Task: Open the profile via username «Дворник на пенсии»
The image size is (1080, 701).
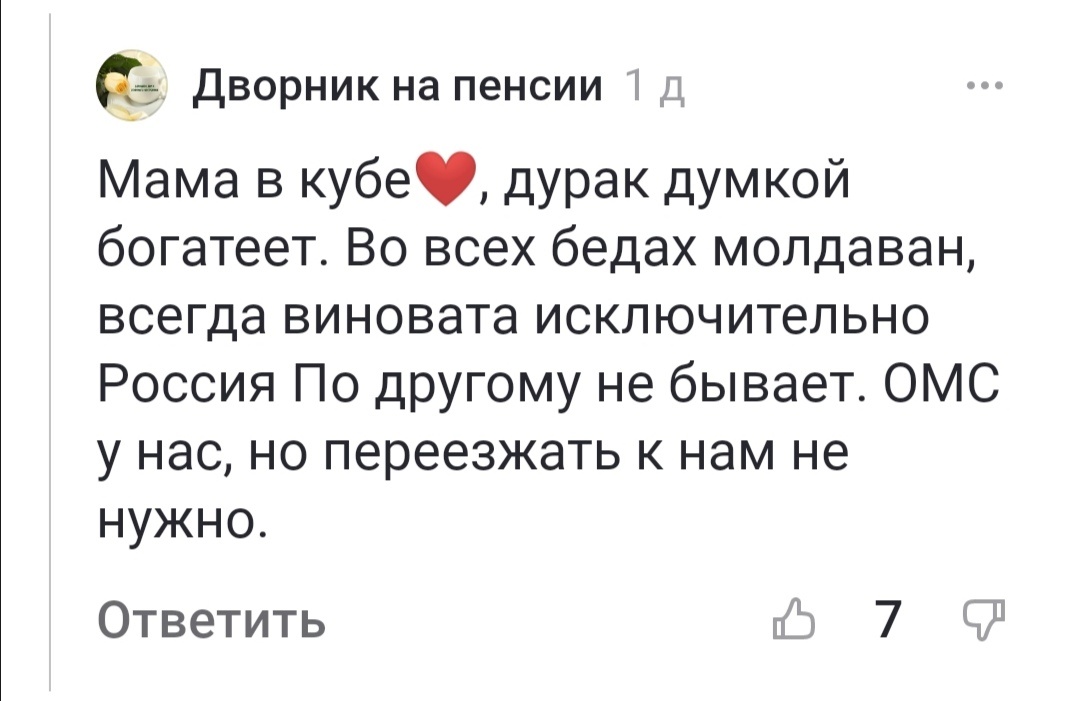Action: 398,88
